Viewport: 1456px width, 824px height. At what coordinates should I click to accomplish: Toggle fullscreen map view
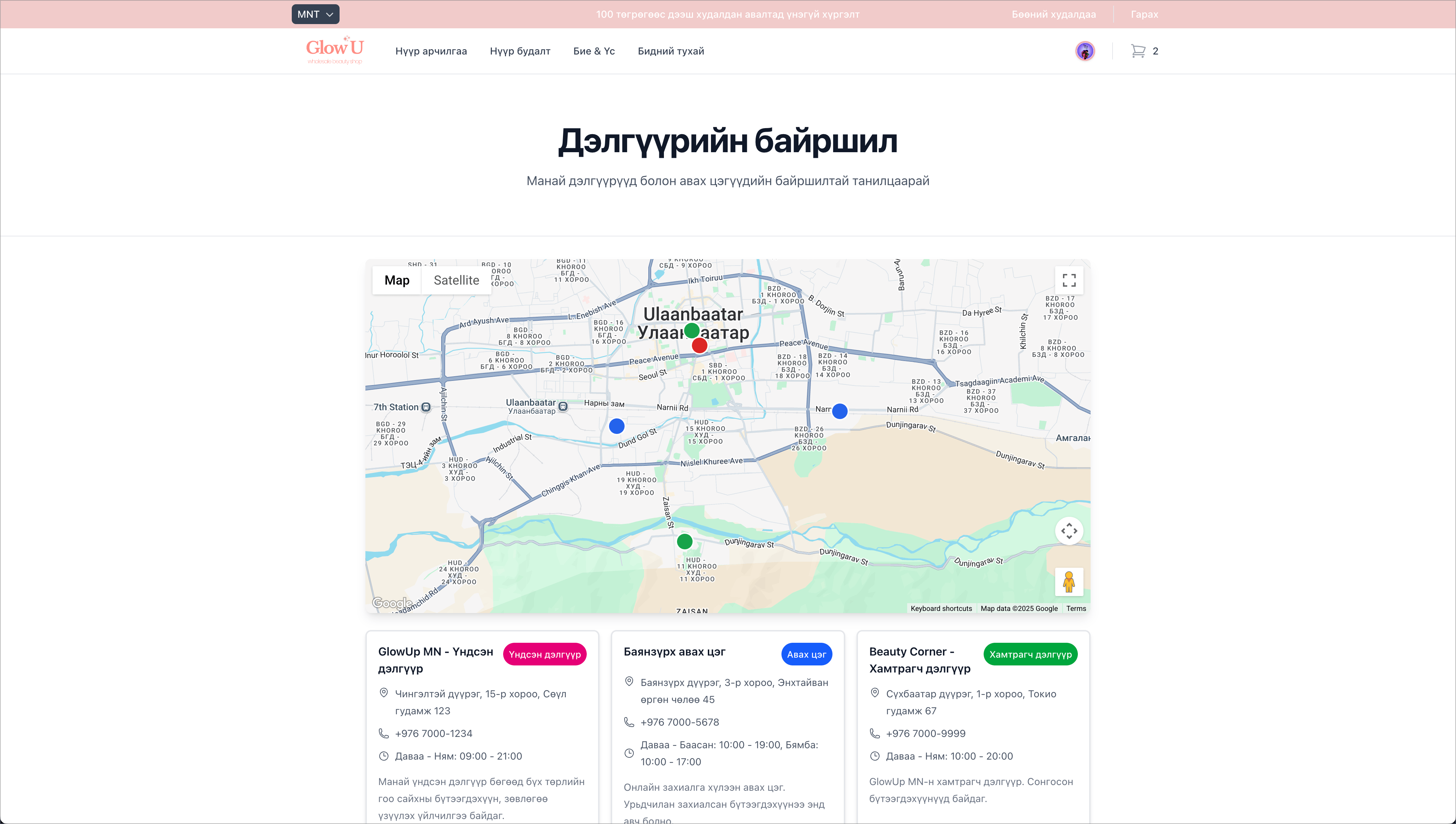(x=1069, y=280)
